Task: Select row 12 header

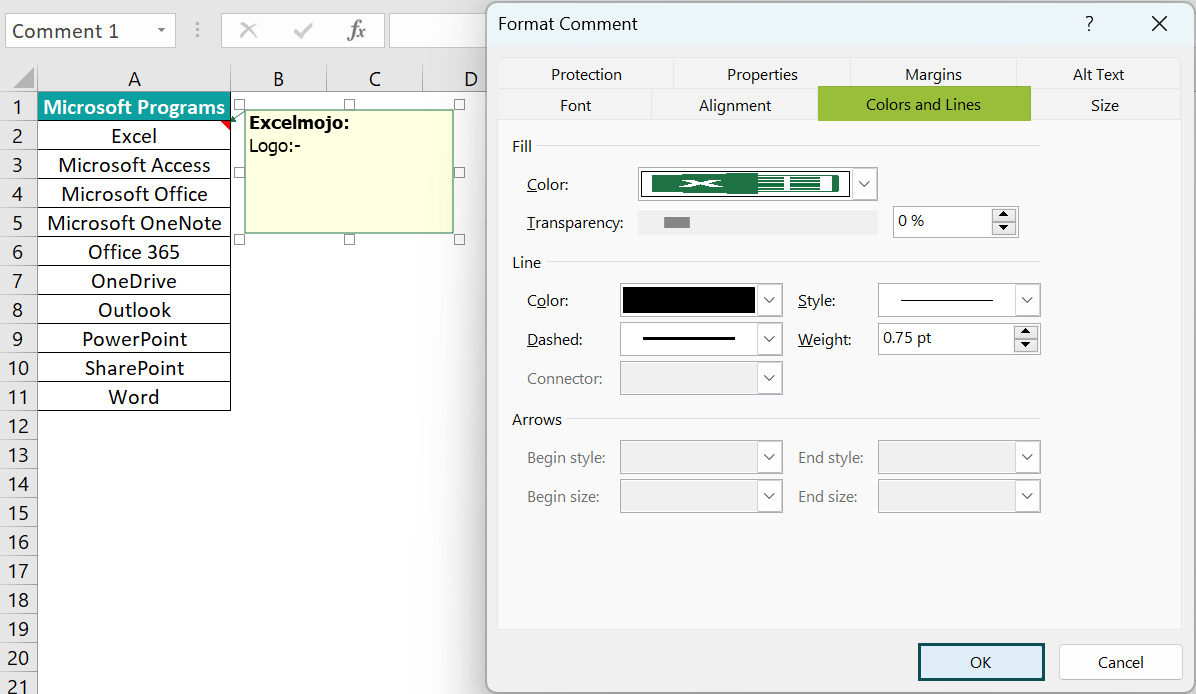Action: pos(18,426)
